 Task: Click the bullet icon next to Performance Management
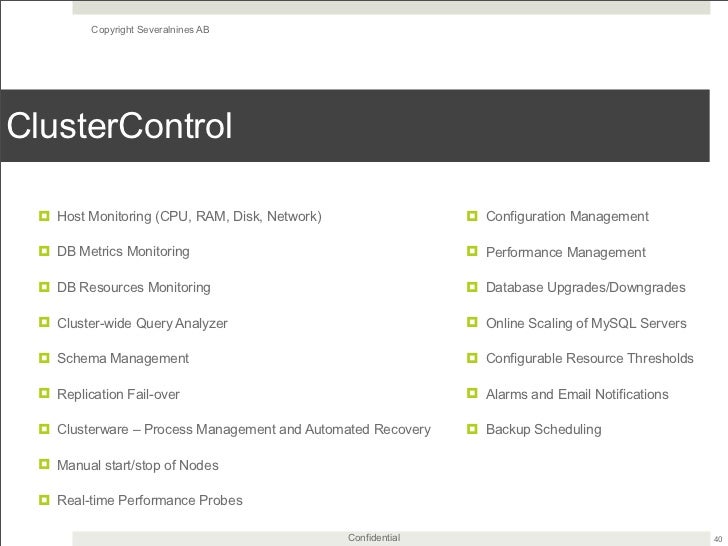point(473,252)
